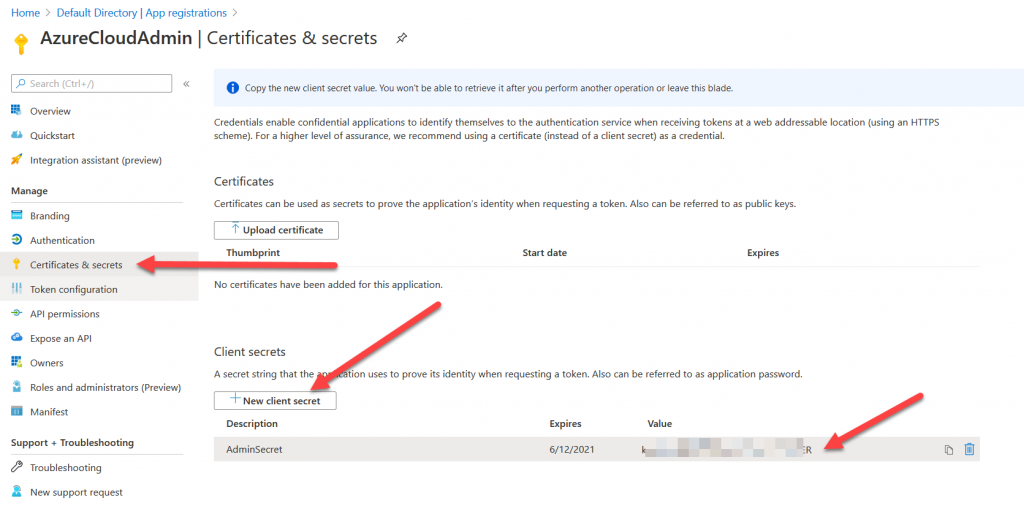The width and height of the screenshot is (1024, 506).
Task: Collapse the sidebar with the double chevron
Action: pos(186,84)
